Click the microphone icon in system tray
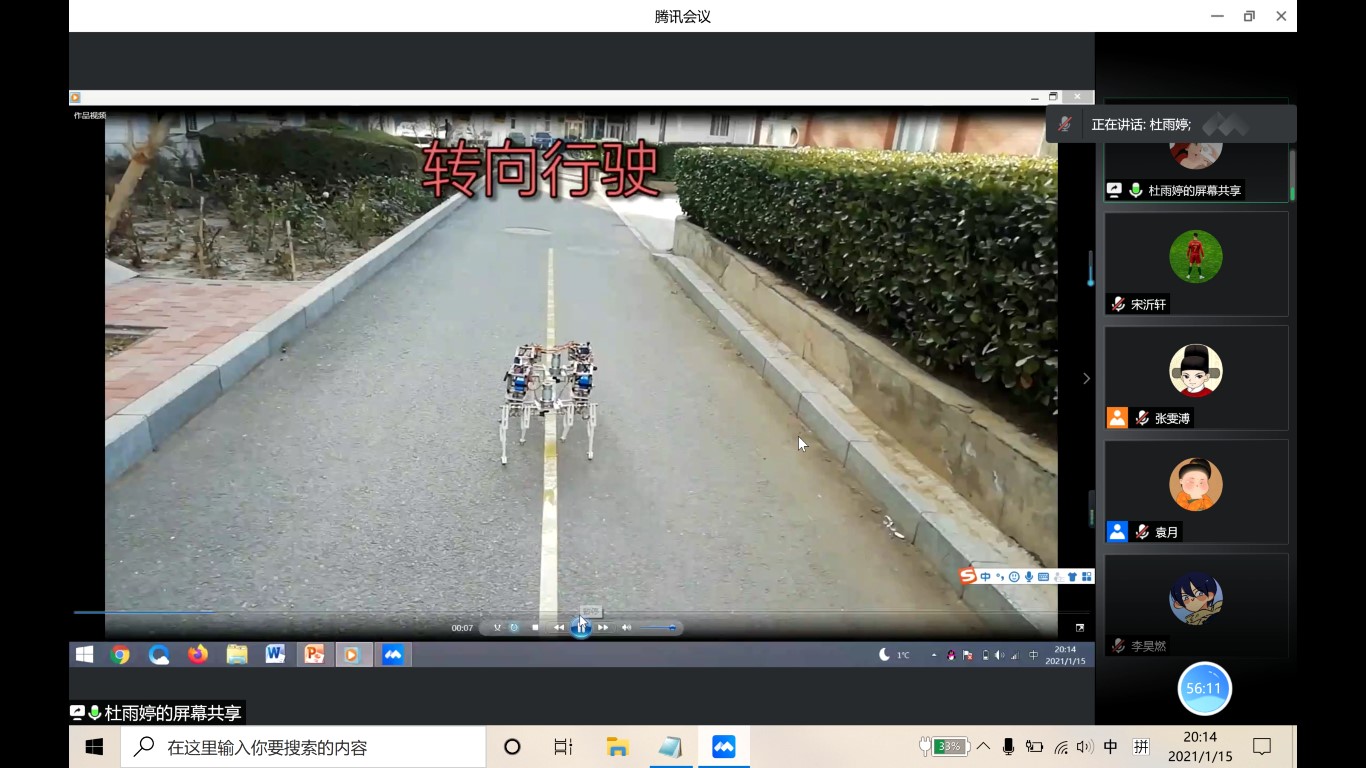Image resolution: width=1366 pixels, height=768 pixels. tap(1009, 747)
